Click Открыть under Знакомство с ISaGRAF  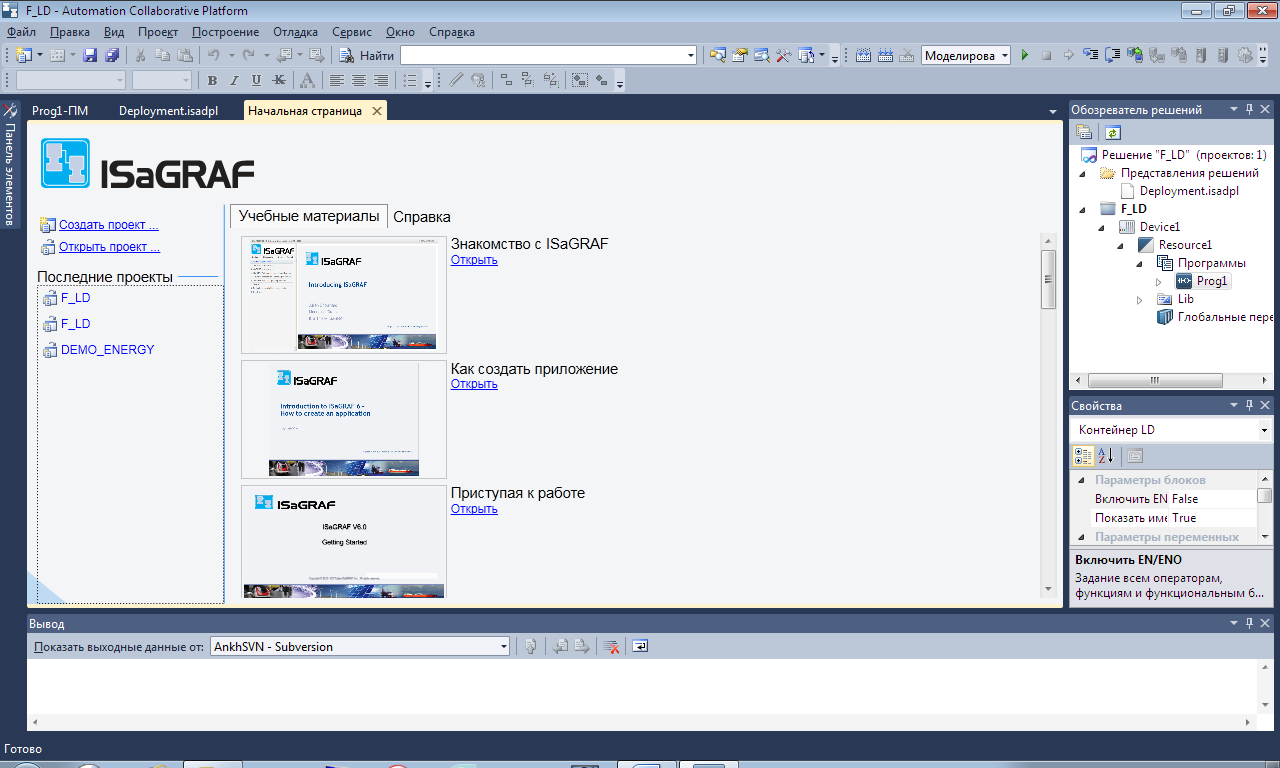coord(474,260)
